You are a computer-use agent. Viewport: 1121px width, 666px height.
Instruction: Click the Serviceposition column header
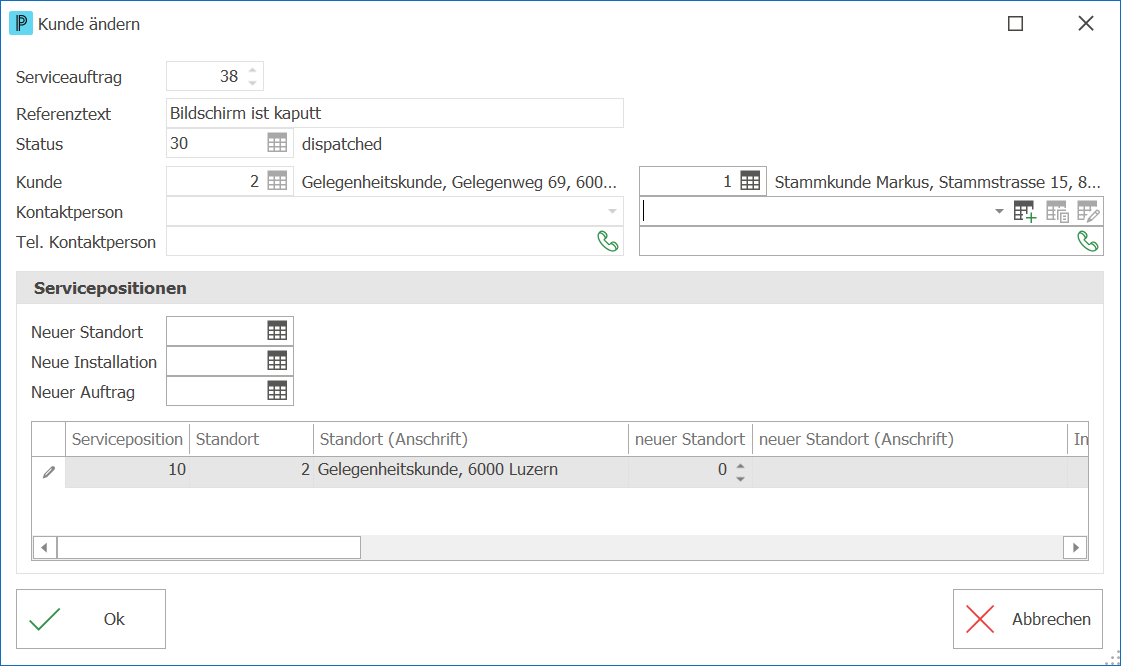click(127, 439)
